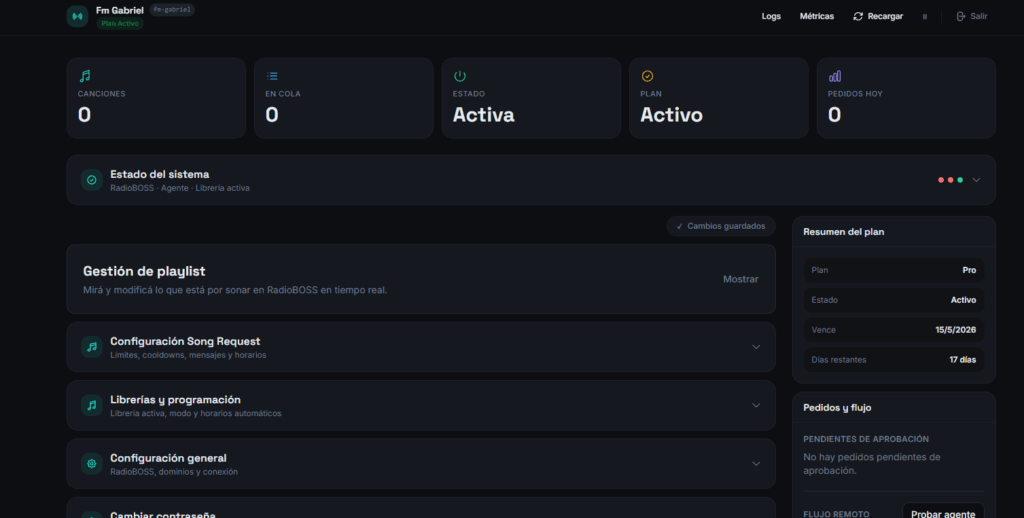This screenshot has width=1024, height=518.
Task: Click the Activo value in Plan card
Action: 671,115
